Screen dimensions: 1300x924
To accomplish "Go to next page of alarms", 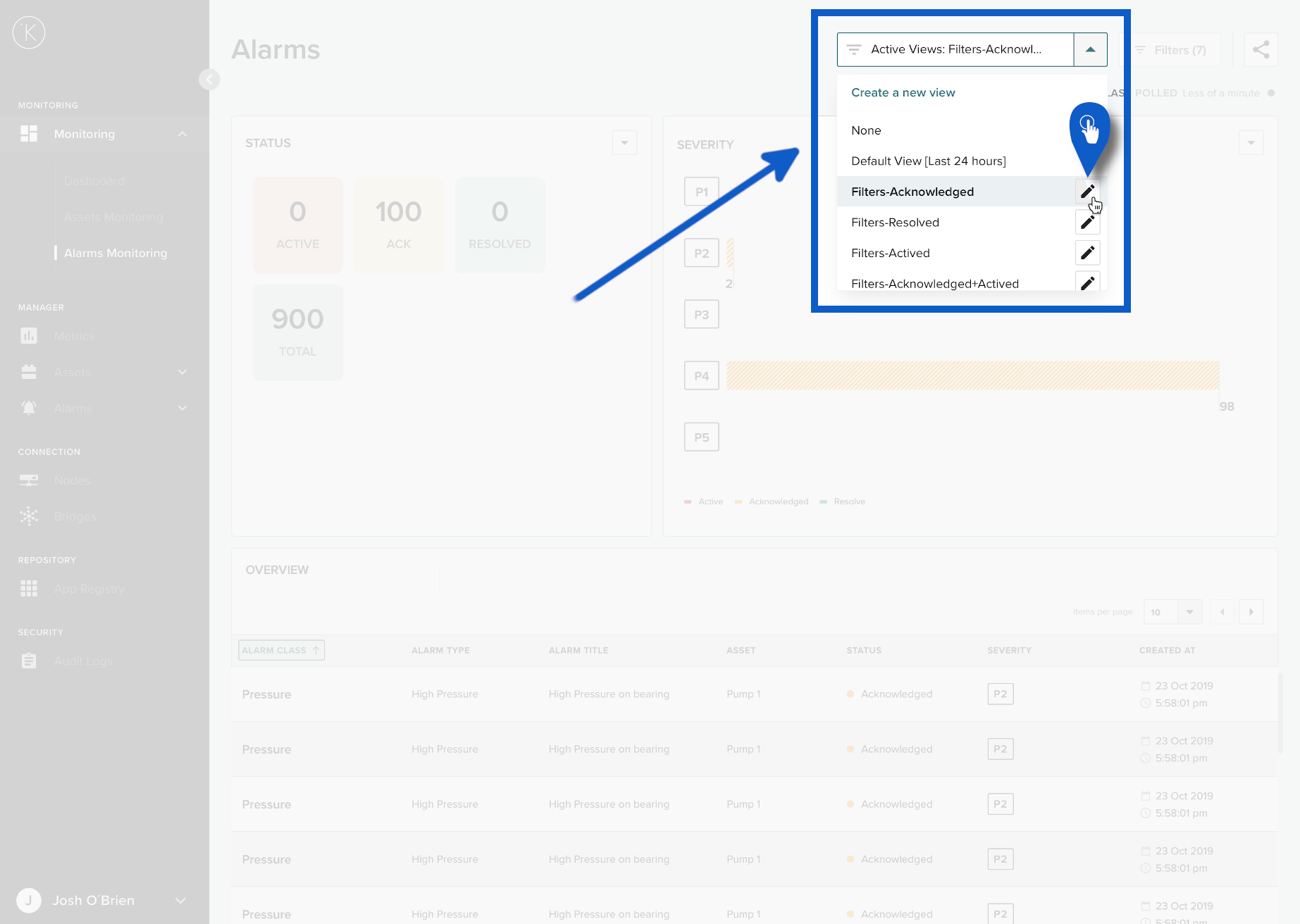I will (1251, 612).
